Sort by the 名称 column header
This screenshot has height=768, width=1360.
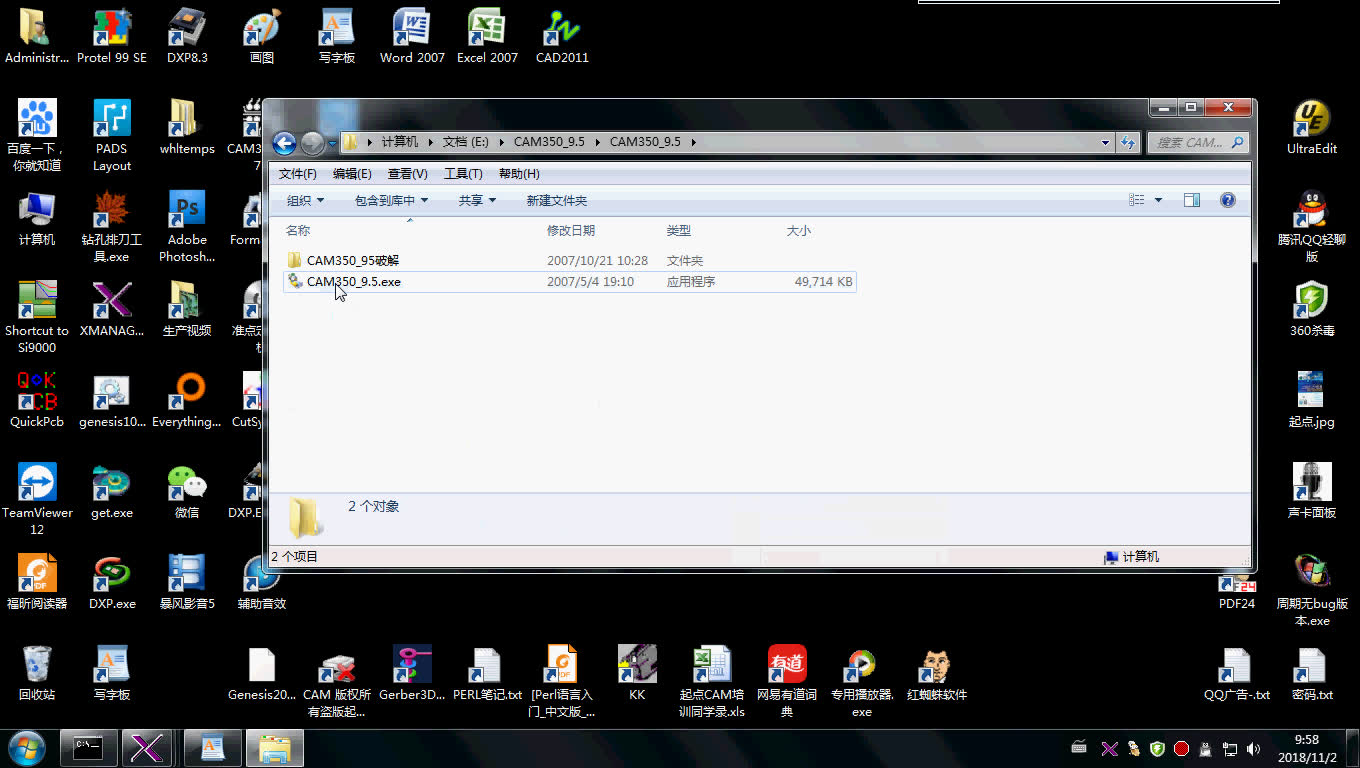pyautogui.click(x=298, y=230)
